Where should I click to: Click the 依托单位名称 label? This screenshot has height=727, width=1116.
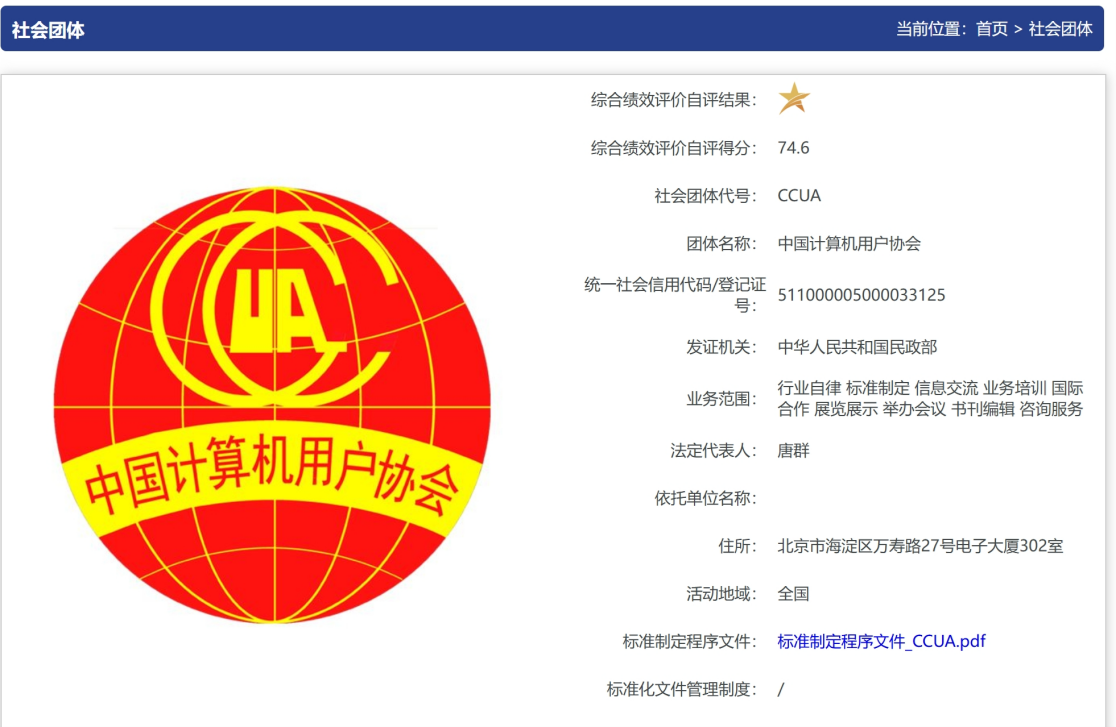pos(705,498)
